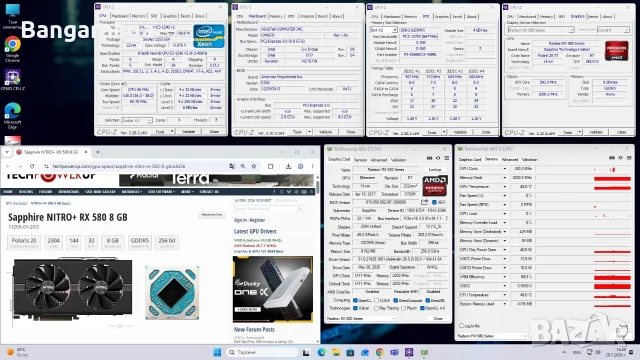Viewport: 640px width, 360px height.
Task: Open Chrome downloads icon
Action: tap(288, 166)
